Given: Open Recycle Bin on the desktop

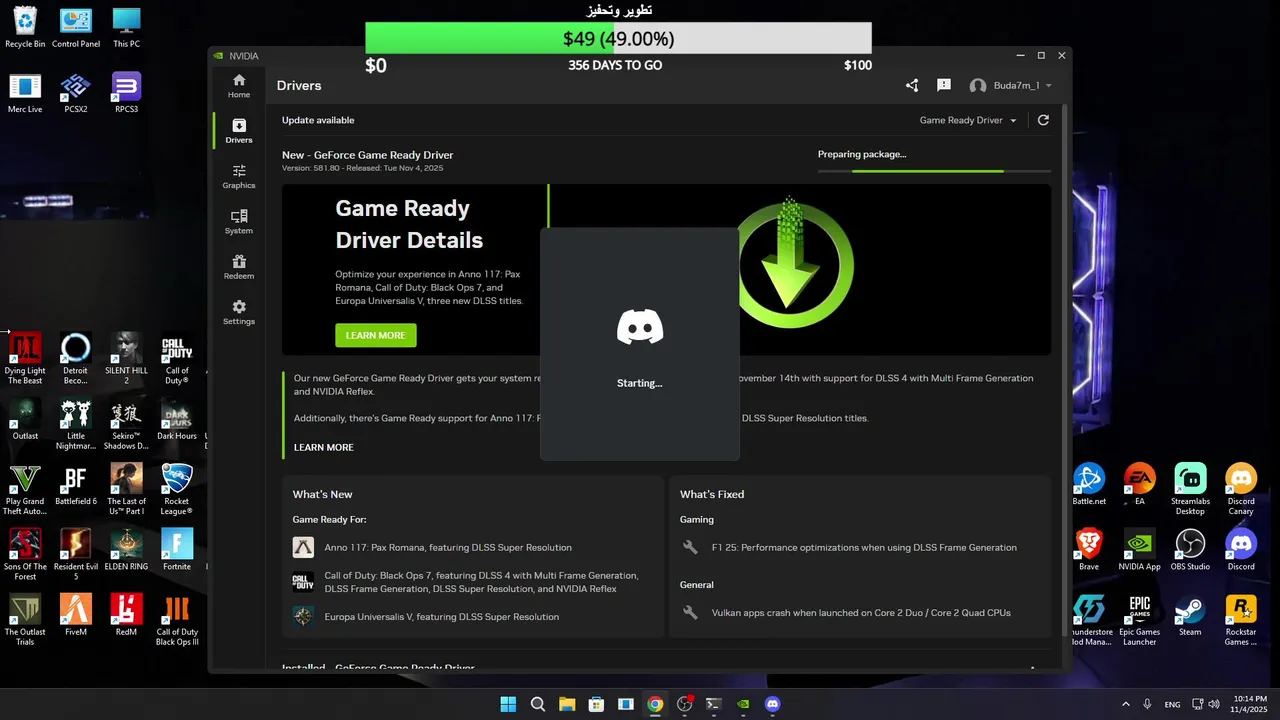Looking at the screenshot, I should tap(25, 27).
